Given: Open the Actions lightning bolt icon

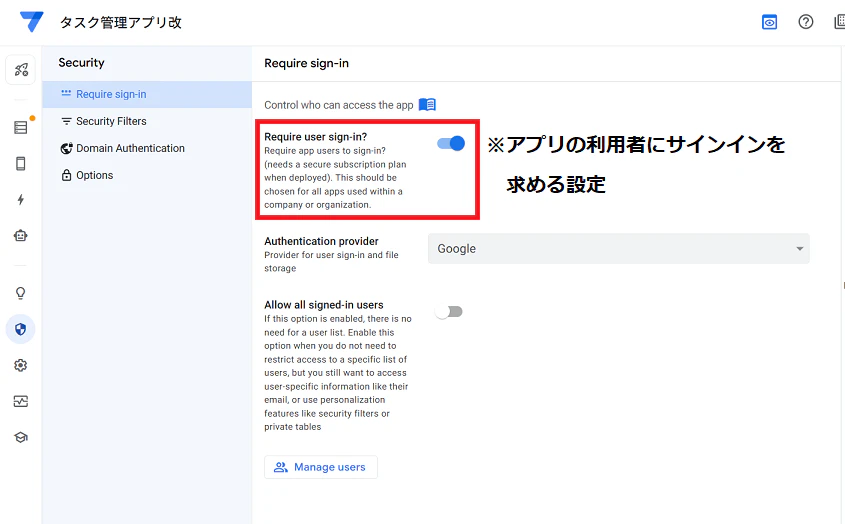Looking at the screenshot, I should point(20,199).
